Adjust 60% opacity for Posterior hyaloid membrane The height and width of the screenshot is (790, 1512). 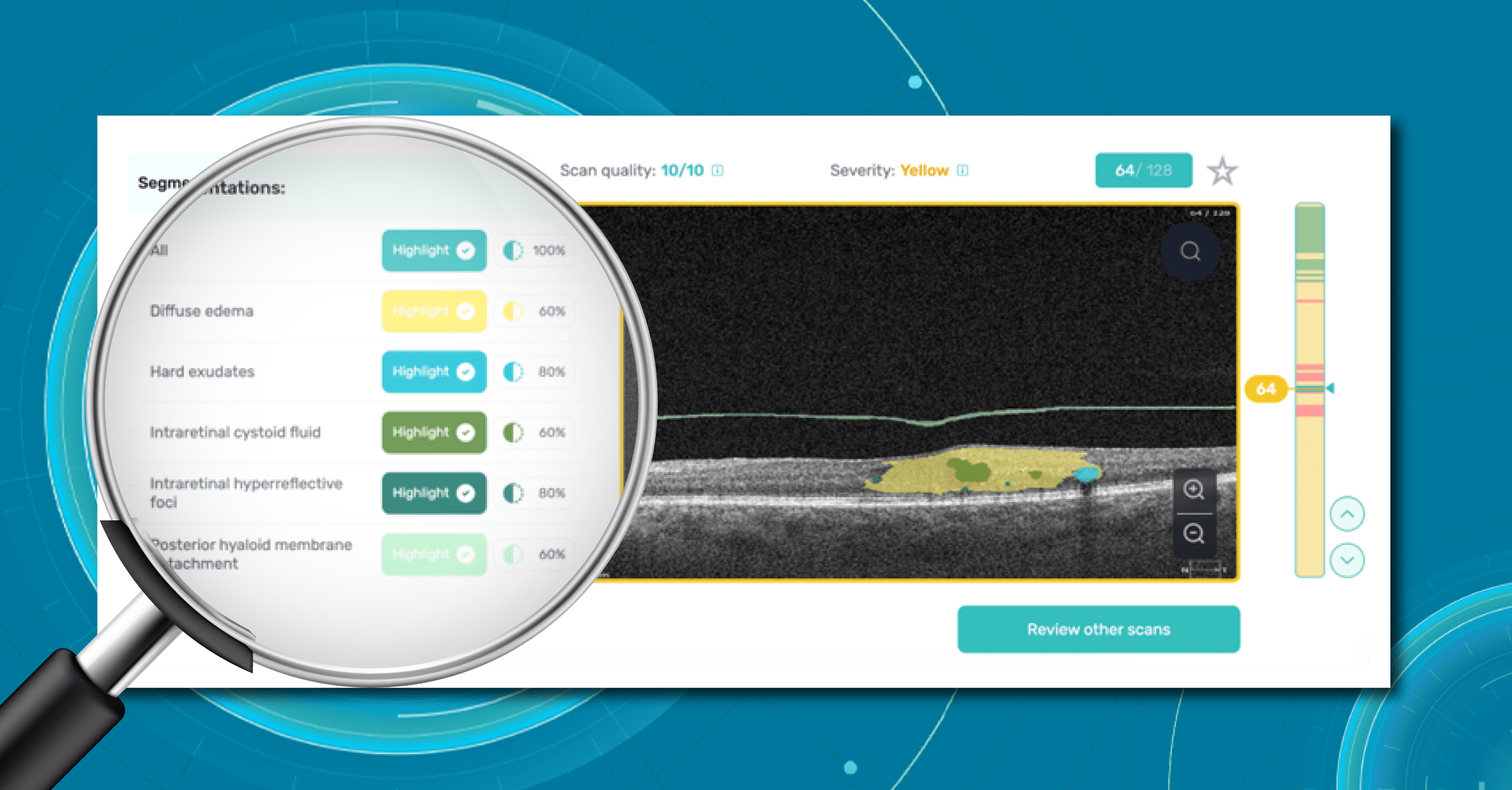click(x=534, y=554)
